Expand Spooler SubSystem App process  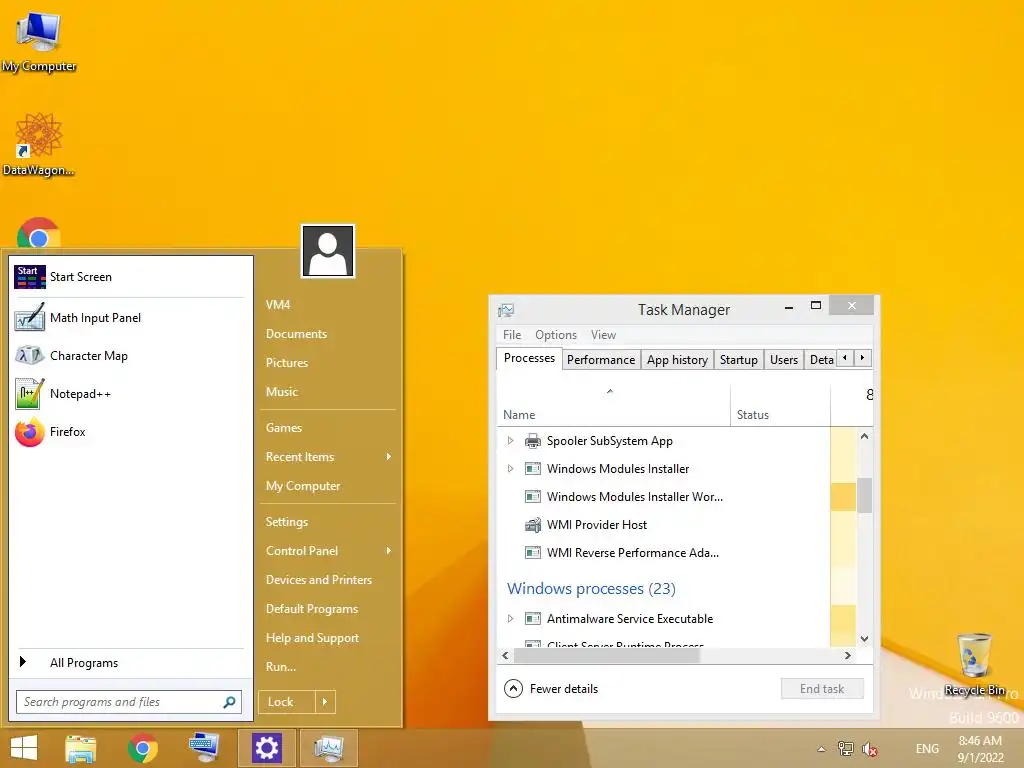[511, 441]
